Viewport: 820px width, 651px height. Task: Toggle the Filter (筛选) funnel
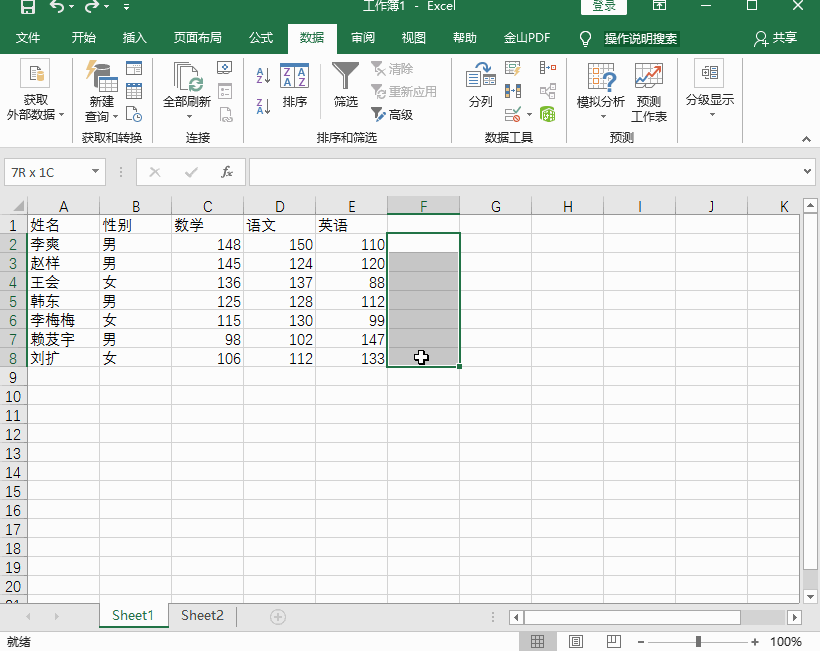pyautogui.click(x=346, y=85)
